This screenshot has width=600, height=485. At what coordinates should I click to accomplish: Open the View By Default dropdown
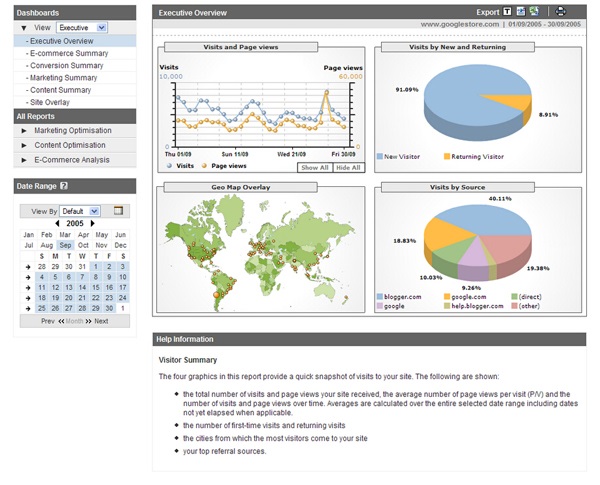coord(80,211)
